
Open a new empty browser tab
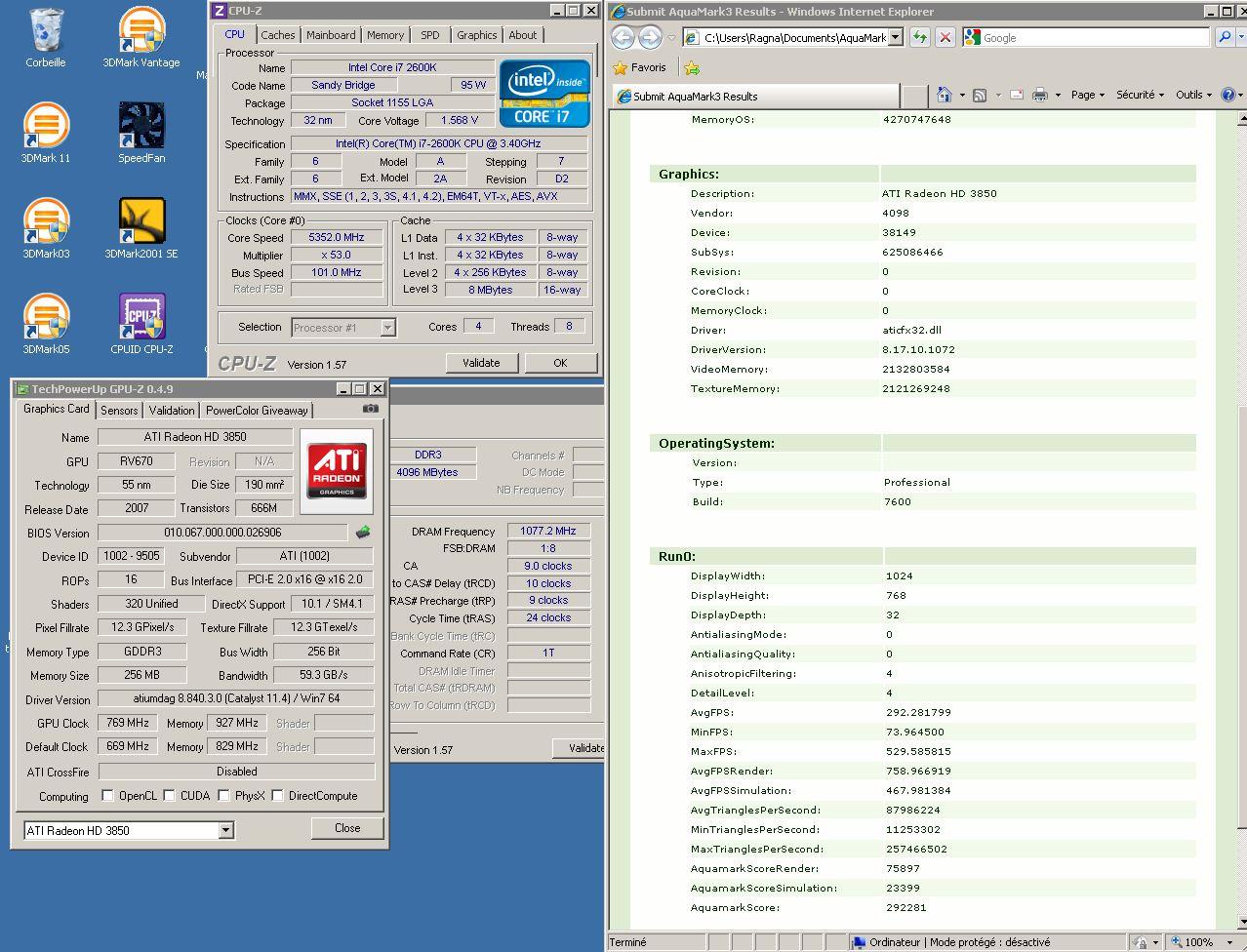914,96
